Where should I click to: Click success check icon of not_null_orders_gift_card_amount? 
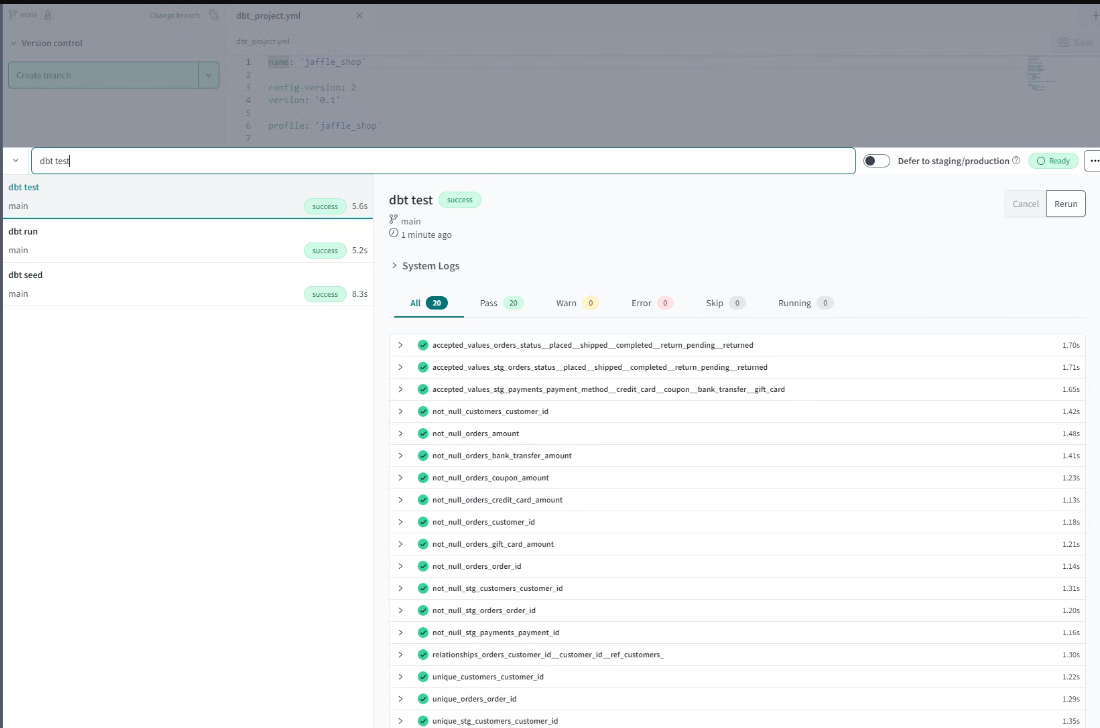pyautogui.click(x=422, y=544)
